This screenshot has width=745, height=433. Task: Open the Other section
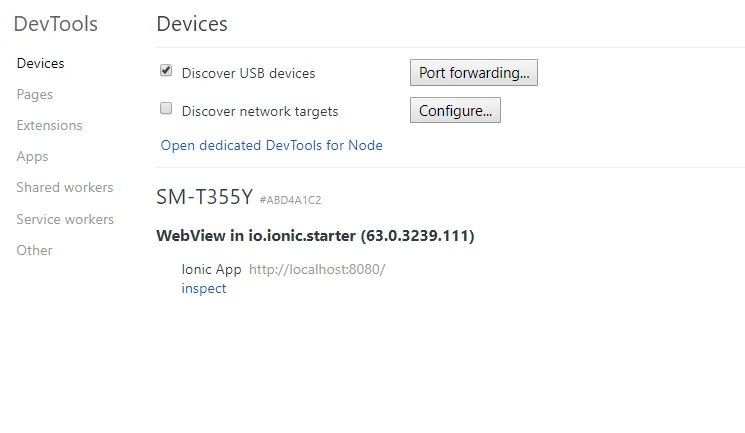[x=34, y=250]
